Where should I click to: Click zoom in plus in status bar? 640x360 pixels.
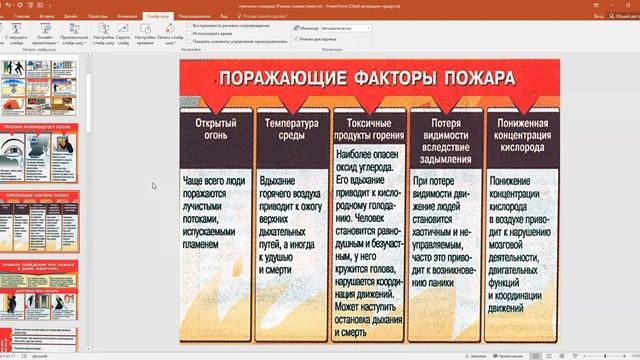point(624,356)
